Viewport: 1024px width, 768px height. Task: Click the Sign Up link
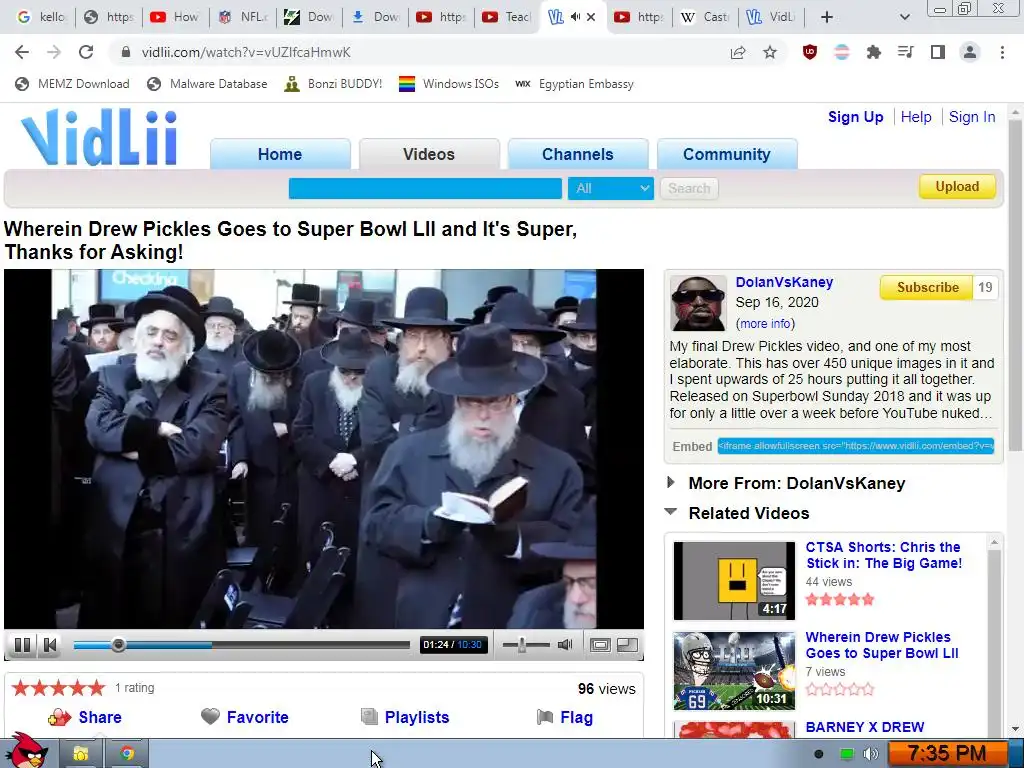[x=856, y=117]
